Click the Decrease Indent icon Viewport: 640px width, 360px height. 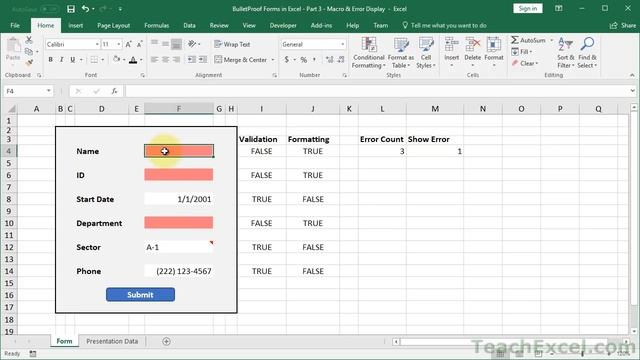[x=191, y=60]
